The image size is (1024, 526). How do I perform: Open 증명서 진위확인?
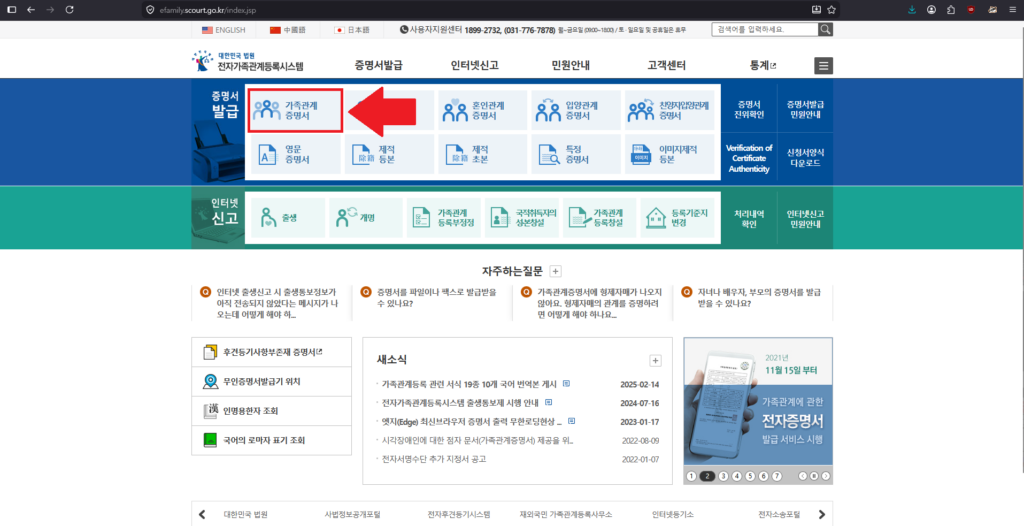coord(748,110)
